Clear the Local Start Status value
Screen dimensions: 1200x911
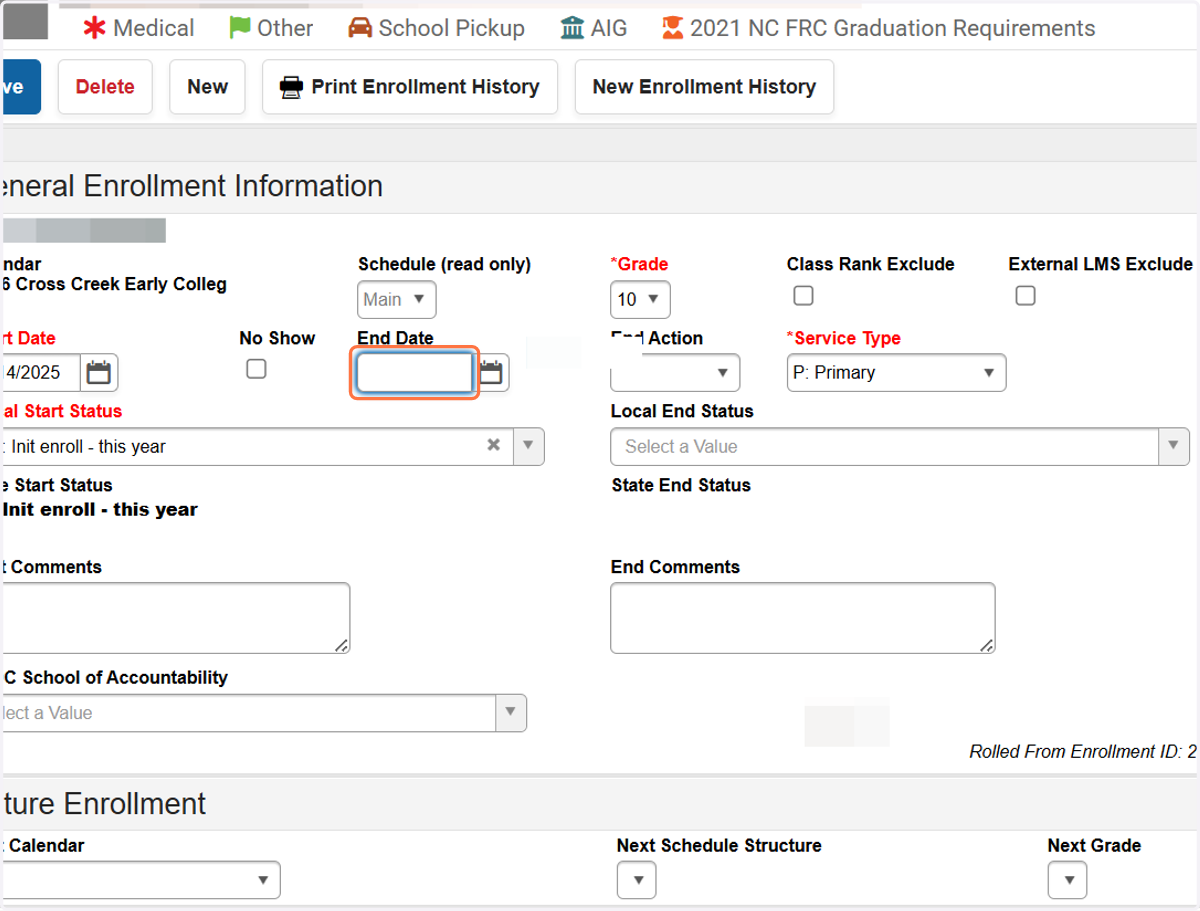493,446
